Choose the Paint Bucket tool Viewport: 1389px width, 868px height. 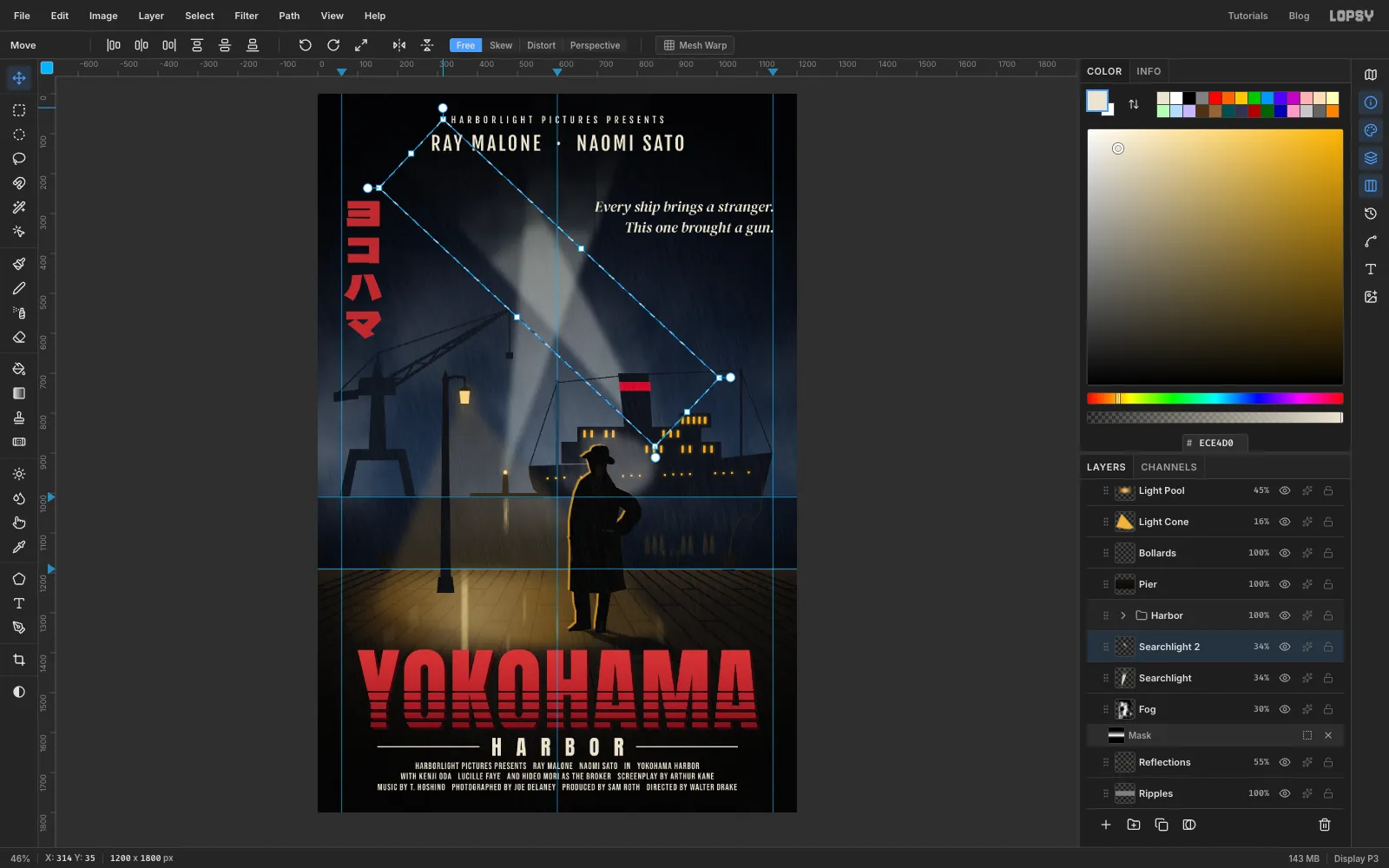coord(19,369)
